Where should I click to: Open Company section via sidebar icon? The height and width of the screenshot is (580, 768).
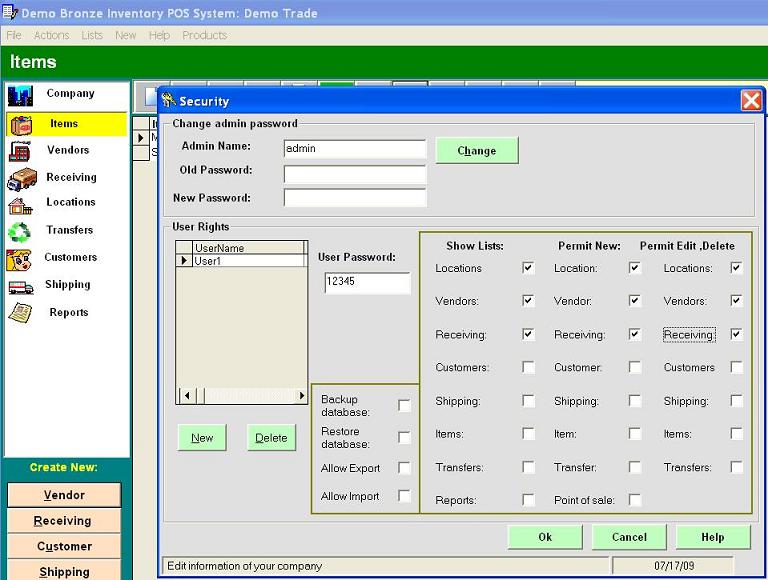(20, 95)
